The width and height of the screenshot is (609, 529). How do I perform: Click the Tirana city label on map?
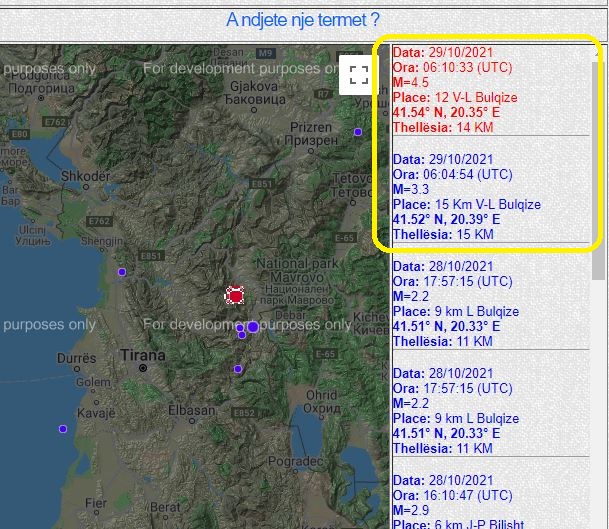pyautogui.click(x=141, y=354)
